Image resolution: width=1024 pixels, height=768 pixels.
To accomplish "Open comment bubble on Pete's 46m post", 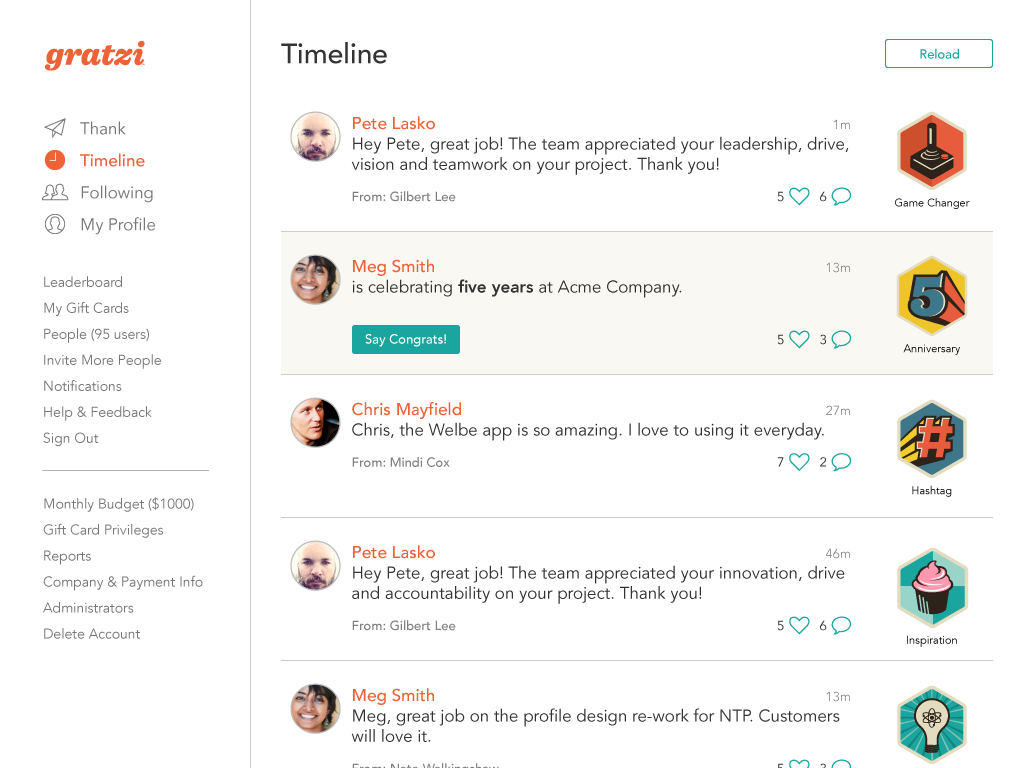I will point(841,625).
